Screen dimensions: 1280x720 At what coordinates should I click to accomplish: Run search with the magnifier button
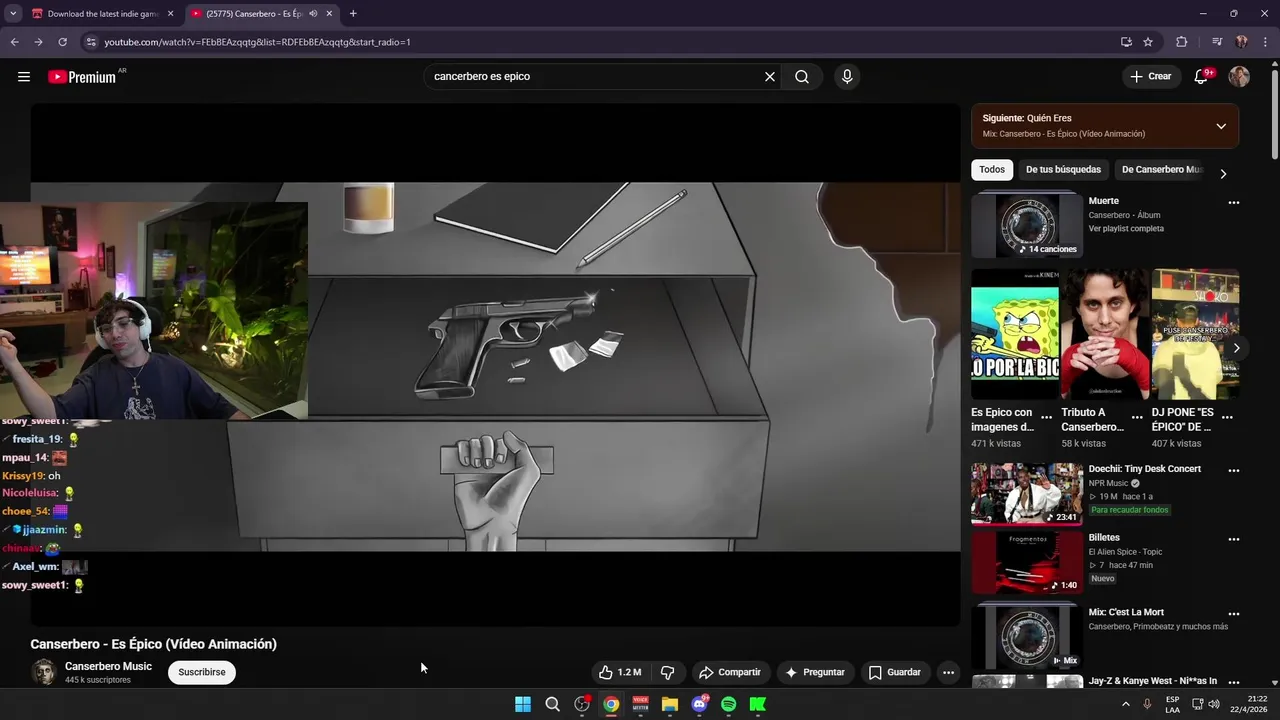coord(802,77)
